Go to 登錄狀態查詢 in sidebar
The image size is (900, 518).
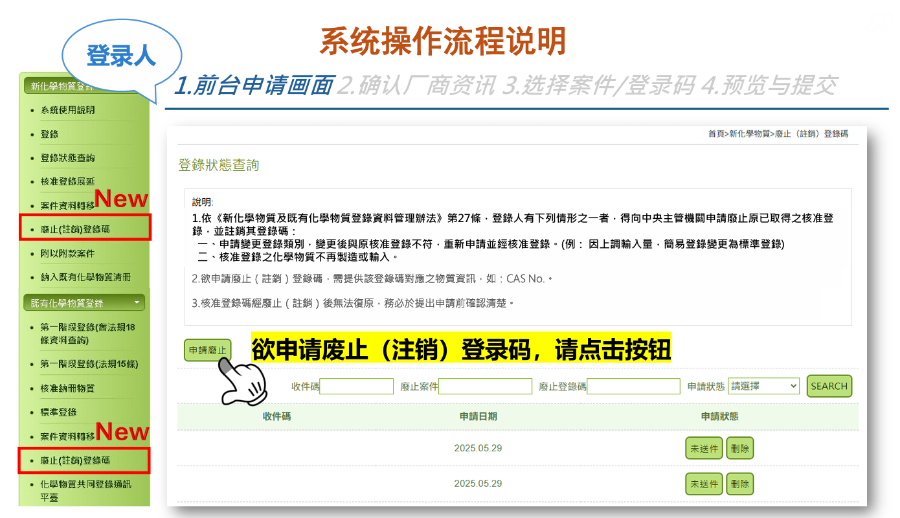coord(68,158)
